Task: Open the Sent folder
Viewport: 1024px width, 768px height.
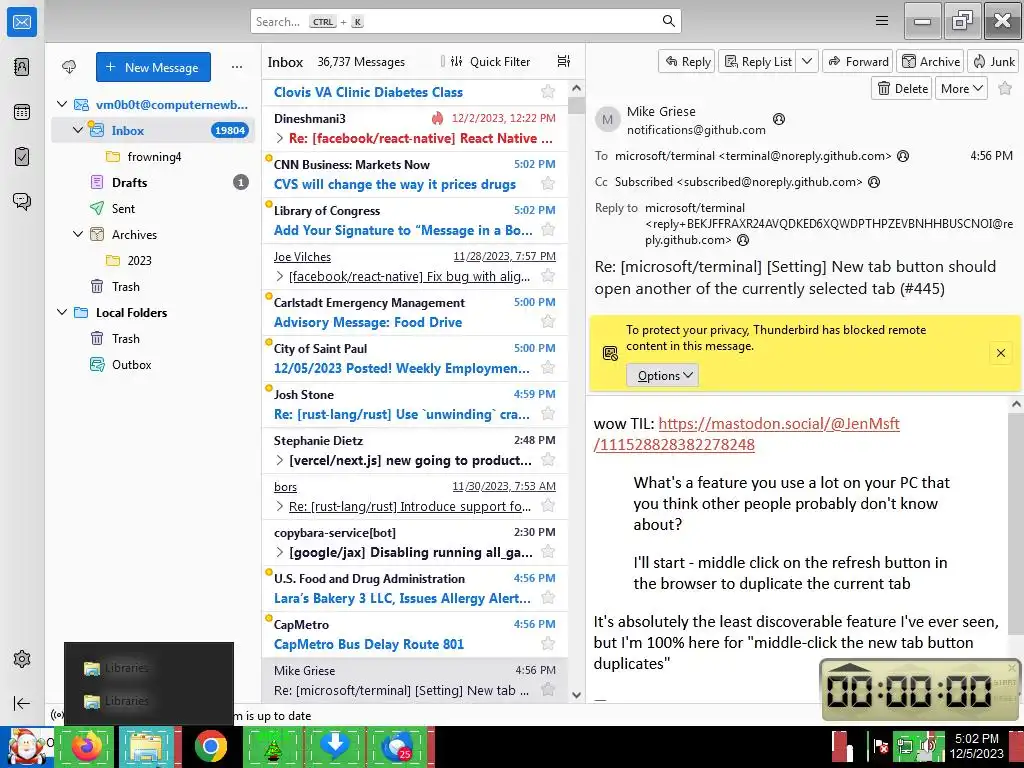Action: 153,208
